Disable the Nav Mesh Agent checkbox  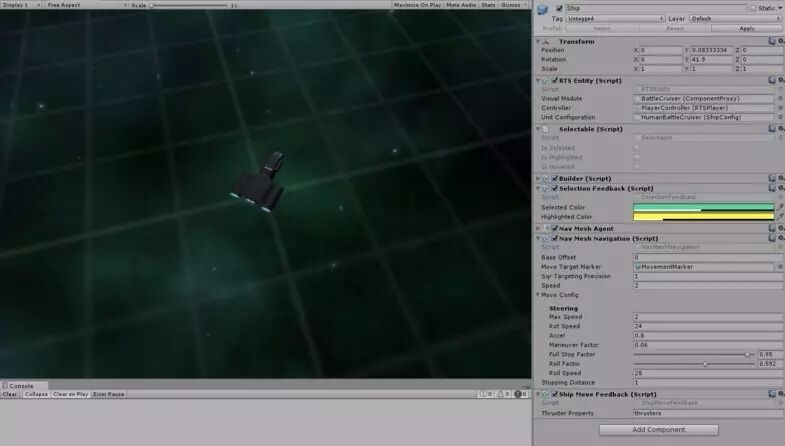point(555,228)
